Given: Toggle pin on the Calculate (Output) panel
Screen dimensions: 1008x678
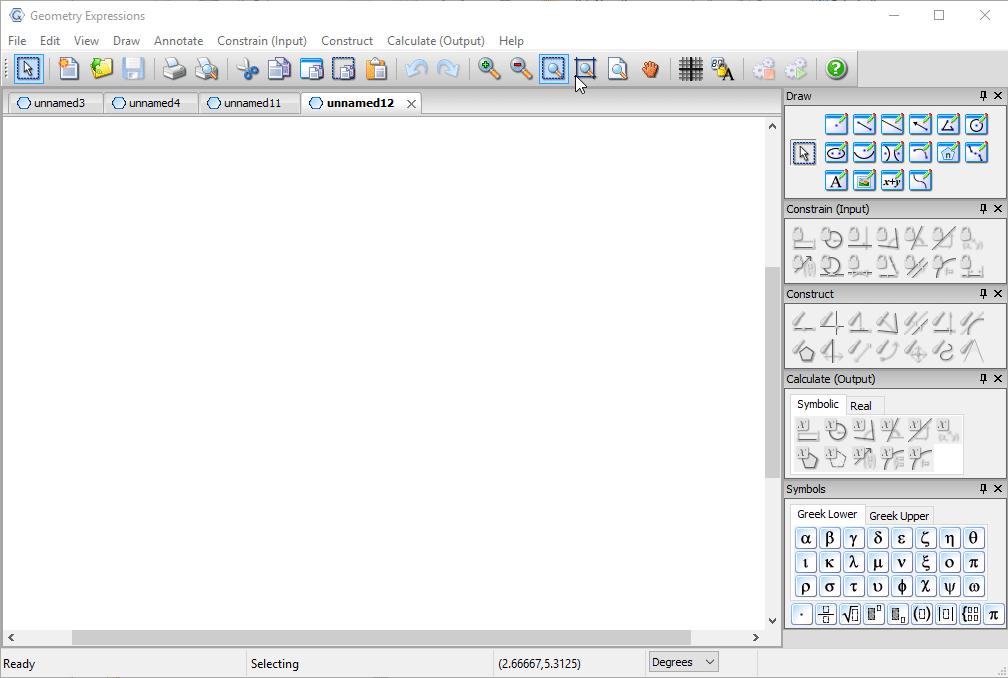Looking at the screenshot, I should [x=983, y=379].
